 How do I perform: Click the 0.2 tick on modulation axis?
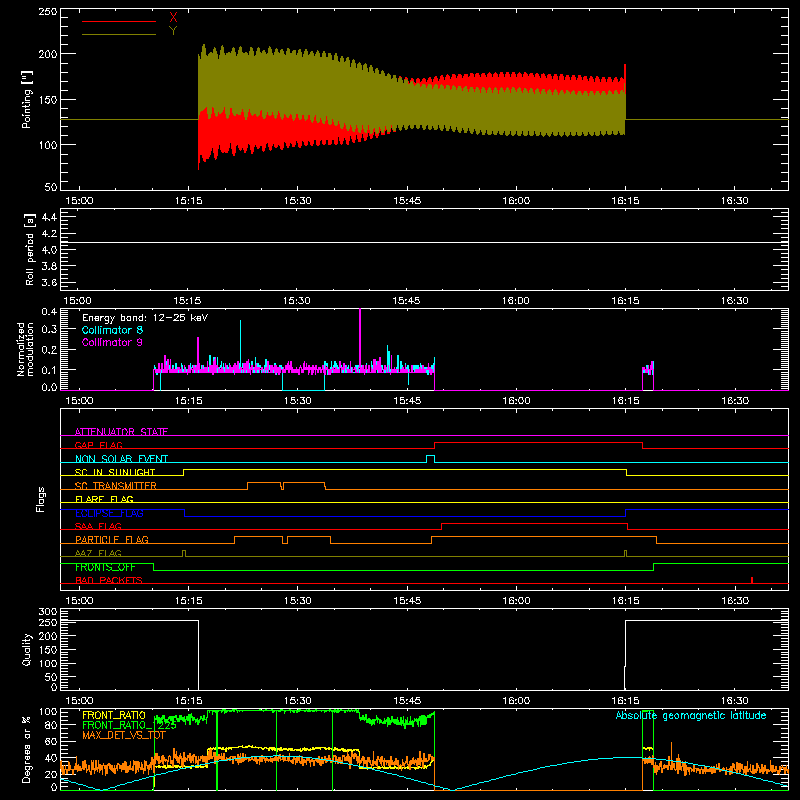[x=49, y=350]
